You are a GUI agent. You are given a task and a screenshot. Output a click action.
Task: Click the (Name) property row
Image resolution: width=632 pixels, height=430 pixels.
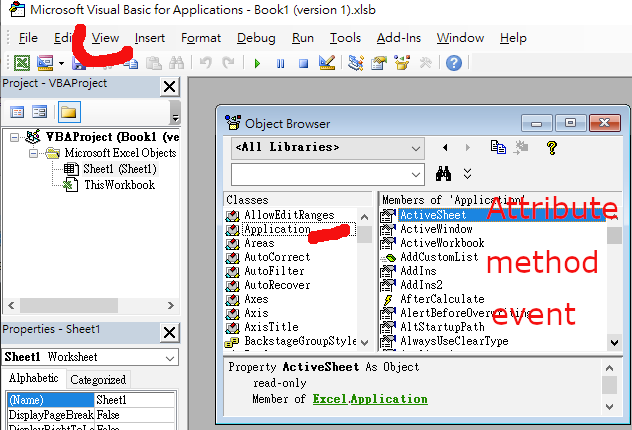click(x=91, y=400)
